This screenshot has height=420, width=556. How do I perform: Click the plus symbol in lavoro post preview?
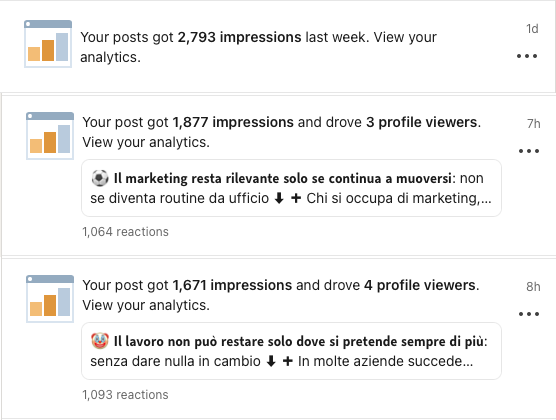288,361
